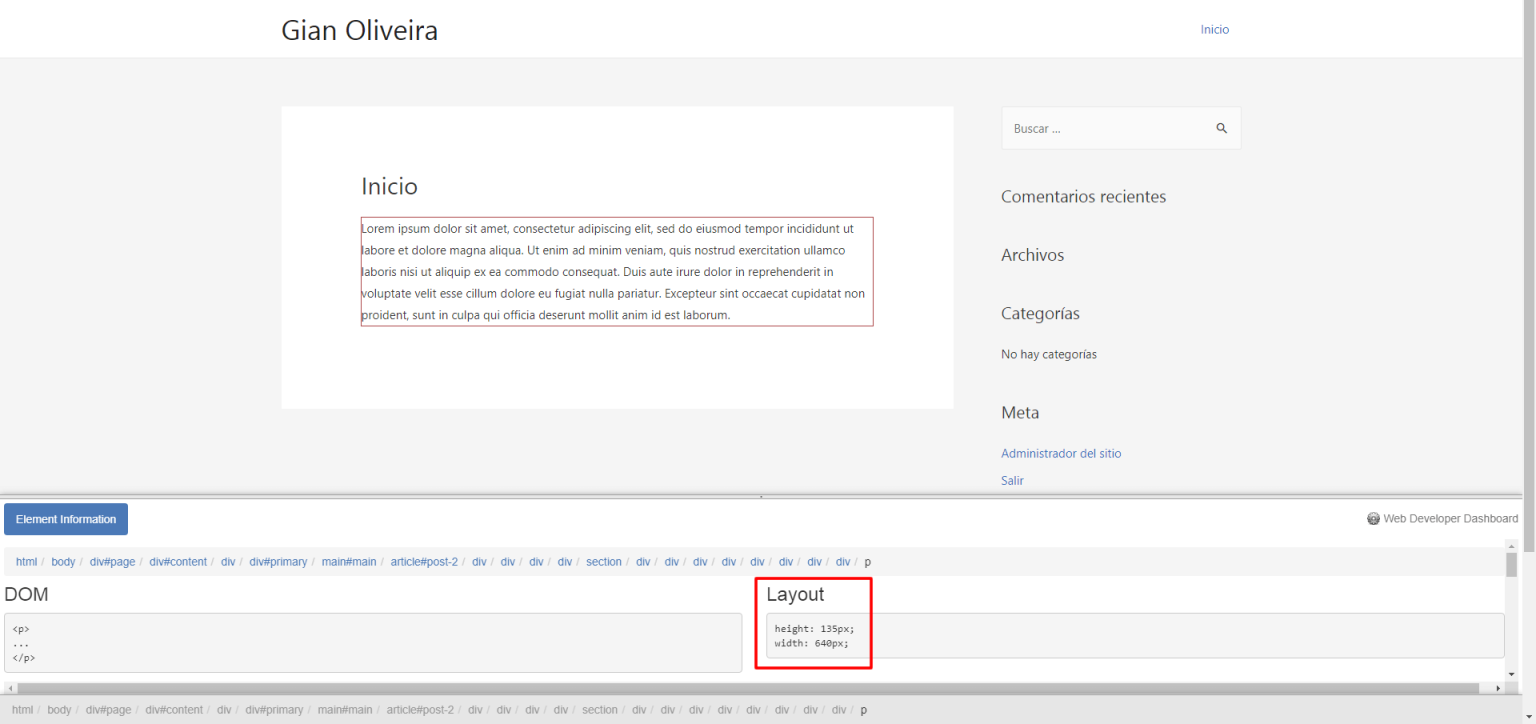Viewport: 1536px width, 724px height.
Task: Select "div#content" in the breadcrumb path
Action: point(178,561)
